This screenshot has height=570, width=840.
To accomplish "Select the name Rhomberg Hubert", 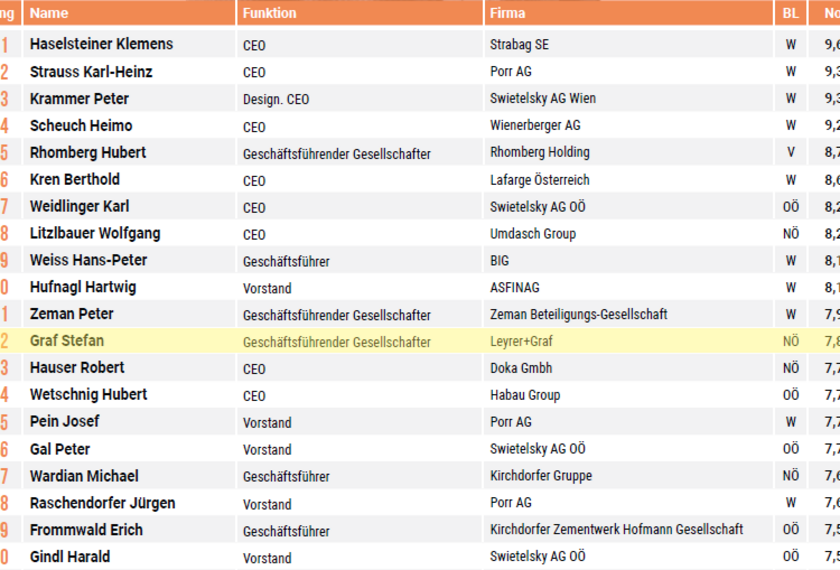I will pyautogui.click(x=88, y=152).
